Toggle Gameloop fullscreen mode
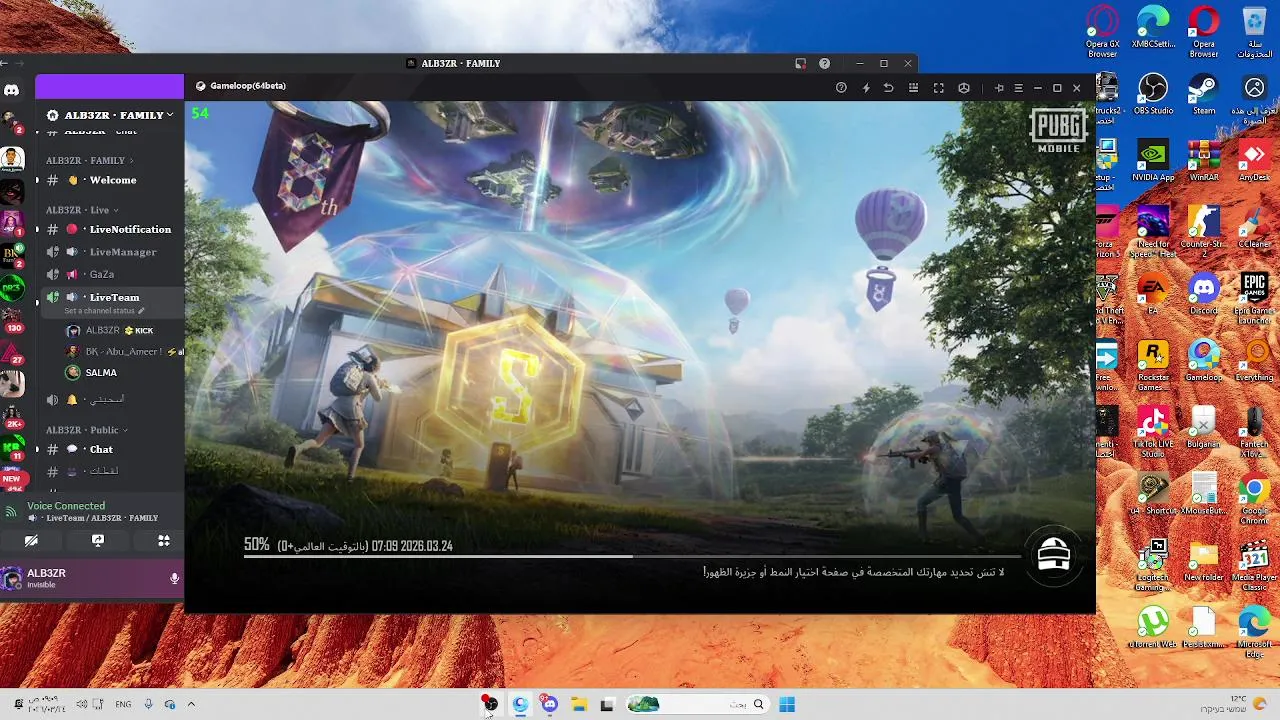Viewport: 1280px width, 720px height. (938, 88)
